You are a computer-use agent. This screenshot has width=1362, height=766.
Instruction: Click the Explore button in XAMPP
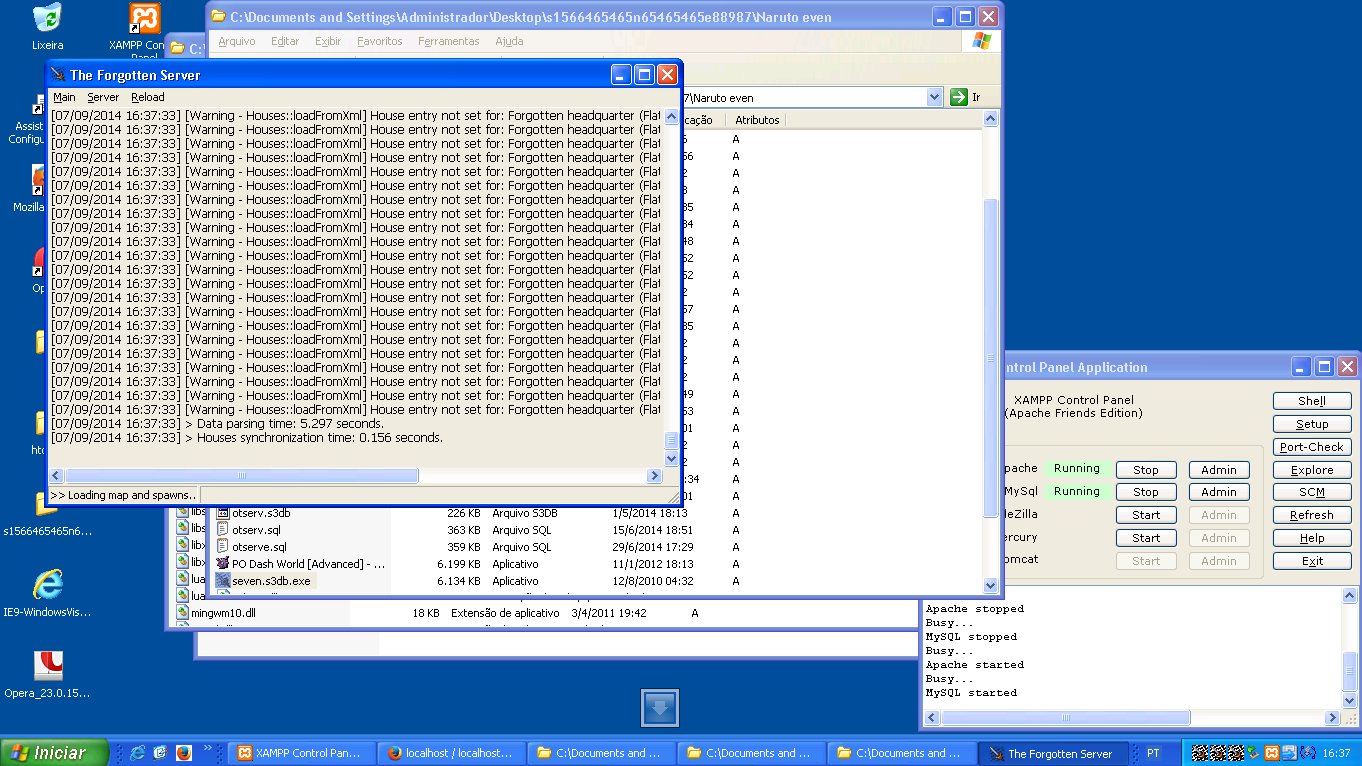(x=1312, y=470)
